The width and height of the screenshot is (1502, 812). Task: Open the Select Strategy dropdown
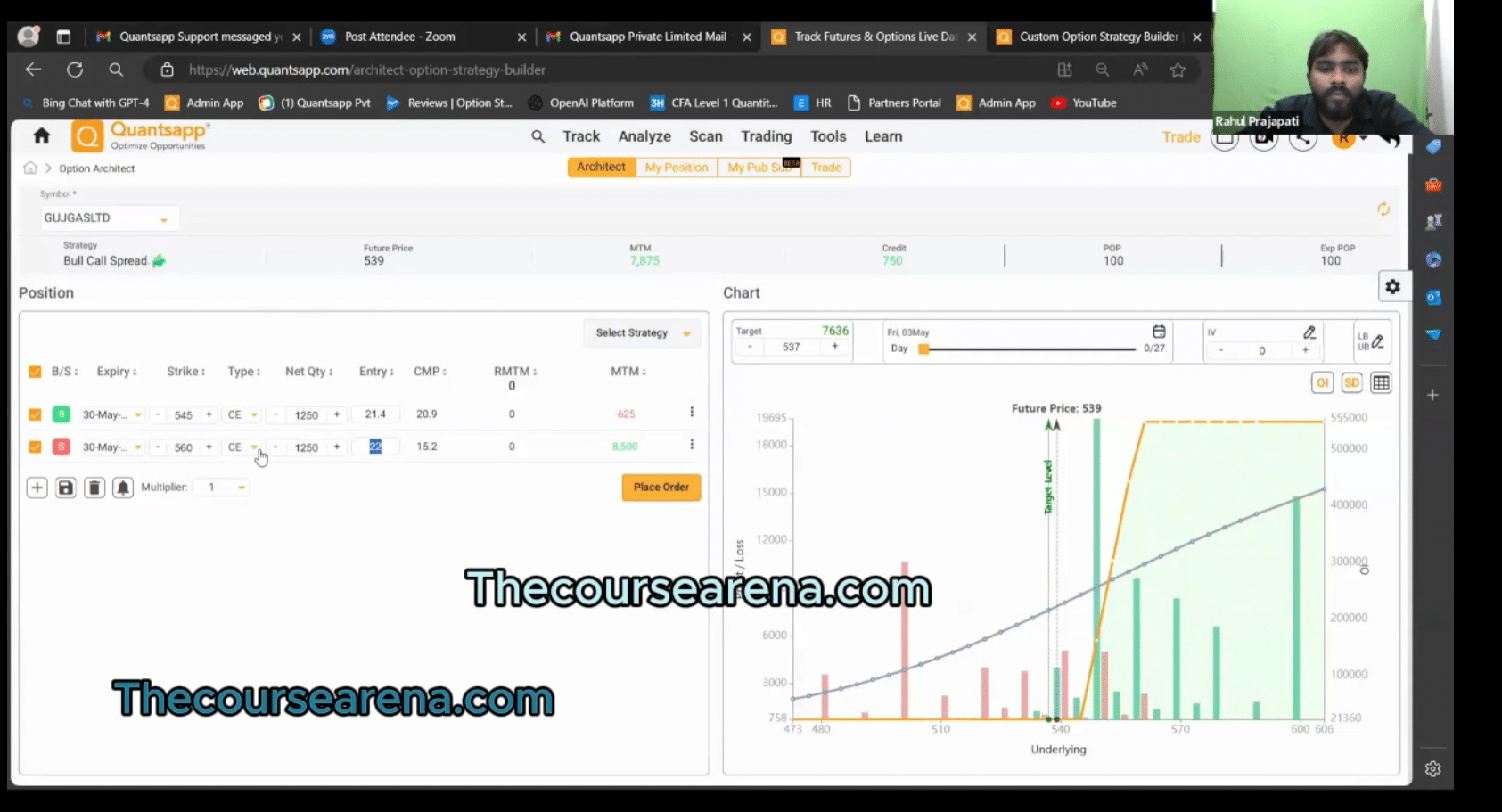642,333
